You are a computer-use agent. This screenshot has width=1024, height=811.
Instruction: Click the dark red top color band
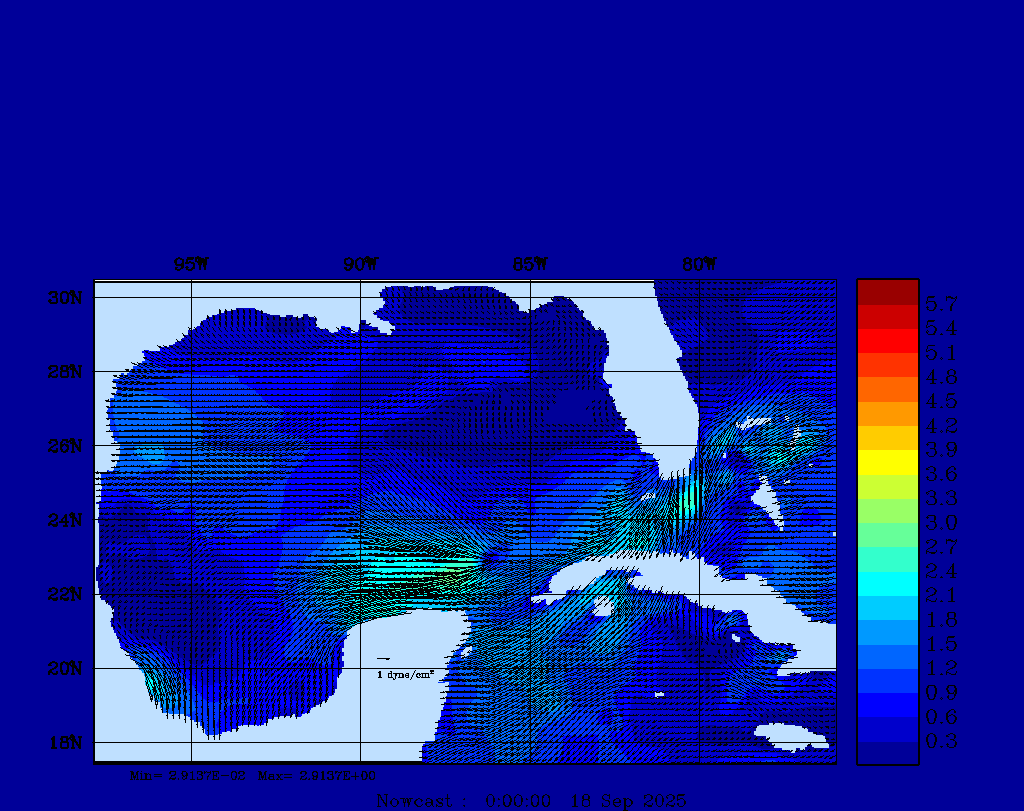point(887,291)
